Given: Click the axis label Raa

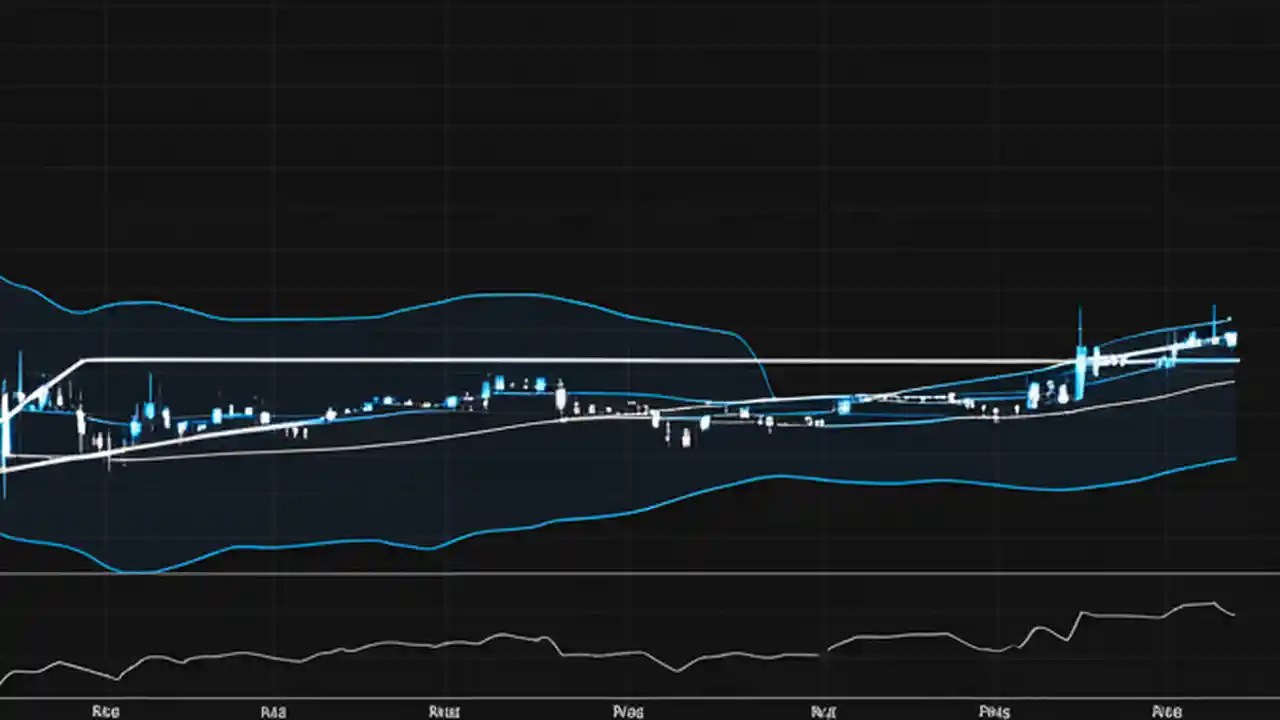Looking at the screenshot, I should click(273, 711).
